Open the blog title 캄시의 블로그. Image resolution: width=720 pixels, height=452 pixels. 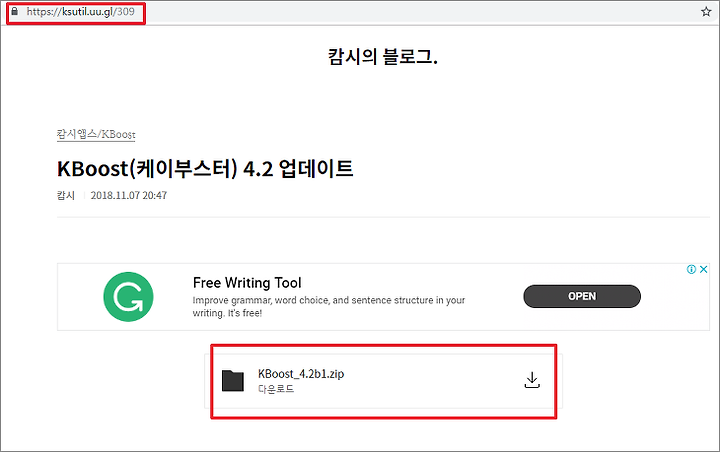[x=382, y=57]
